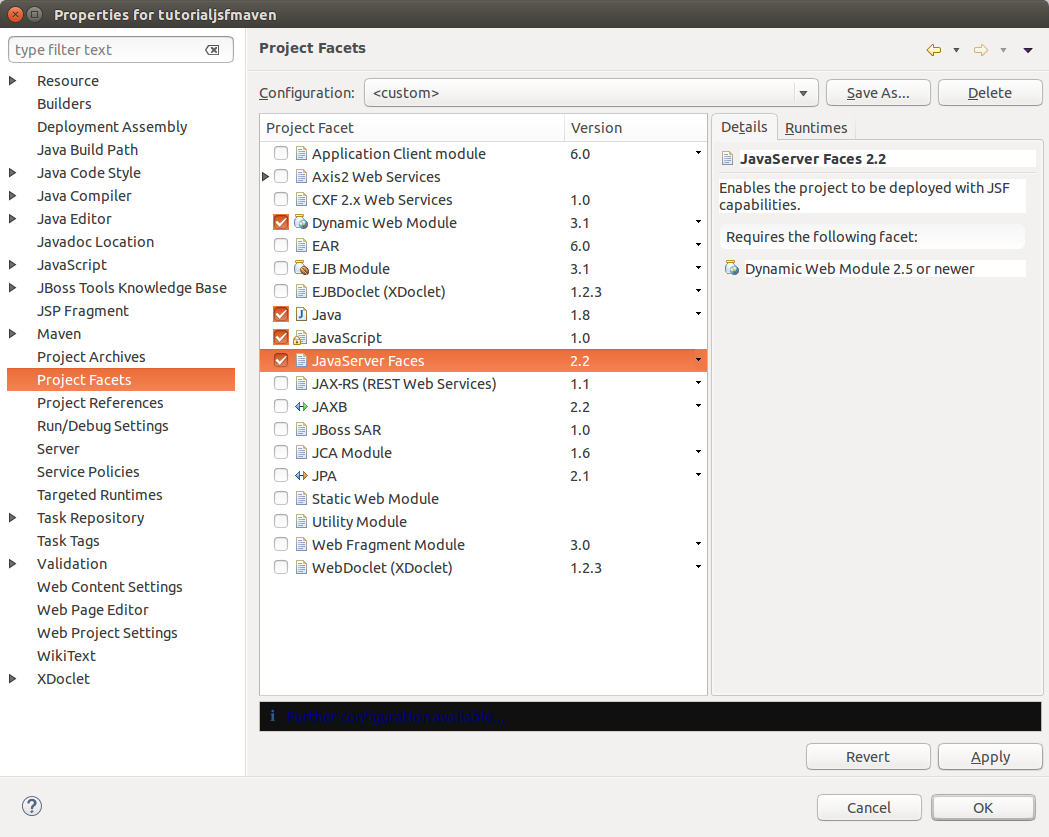This screenshot has width=1049, height=837.
Task: Open the JavaServer Faces version dropdown
Action: pyautogui.click(x=697, y=360)
